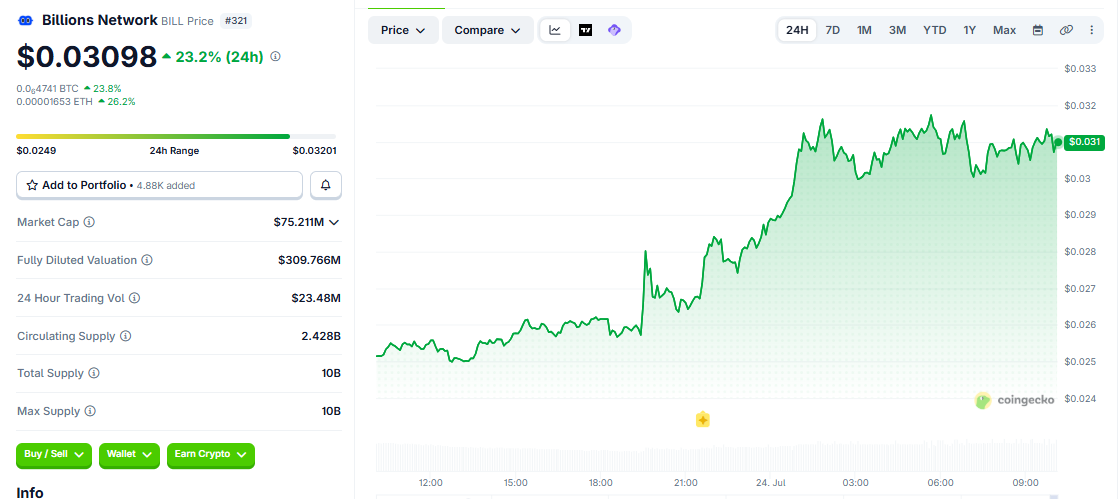This screenshot has width=1119, height=499.
Task: Open Max Supply info icon
Action: (90, 411)
